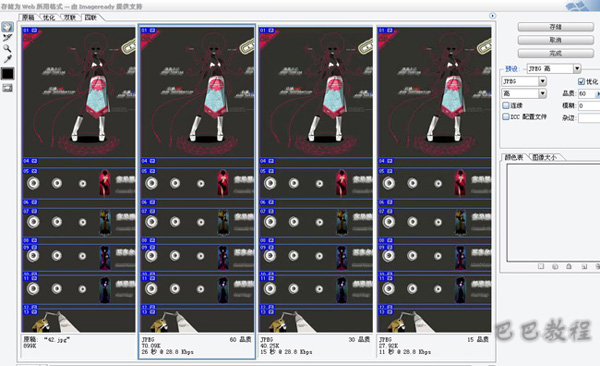Click the black eyedropper color swatch
The width and height of the screenshot is (600, 366).
point(7,74)
